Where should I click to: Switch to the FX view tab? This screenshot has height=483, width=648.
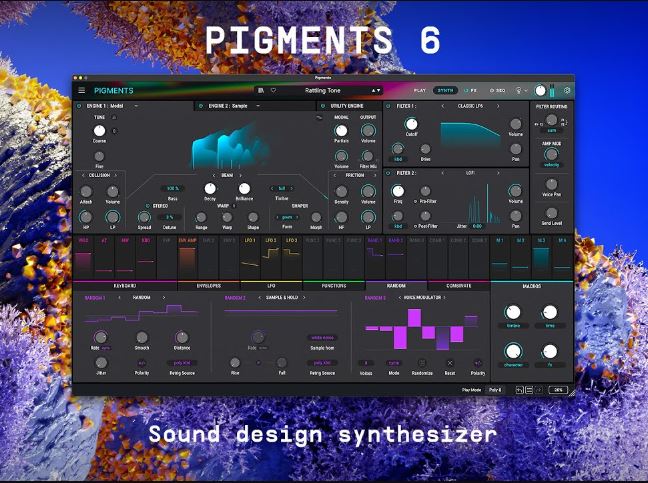tap(471, 90)
